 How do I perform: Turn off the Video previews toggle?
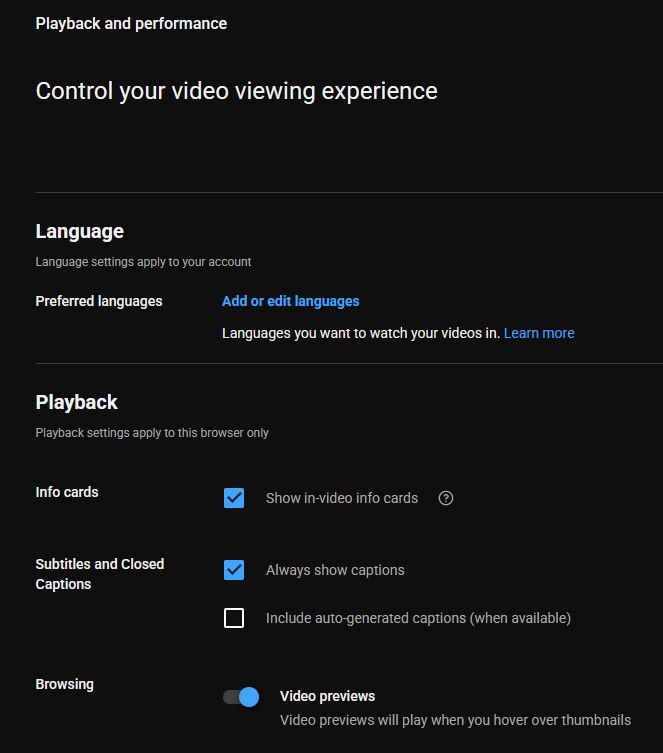[x=241, y=697]
